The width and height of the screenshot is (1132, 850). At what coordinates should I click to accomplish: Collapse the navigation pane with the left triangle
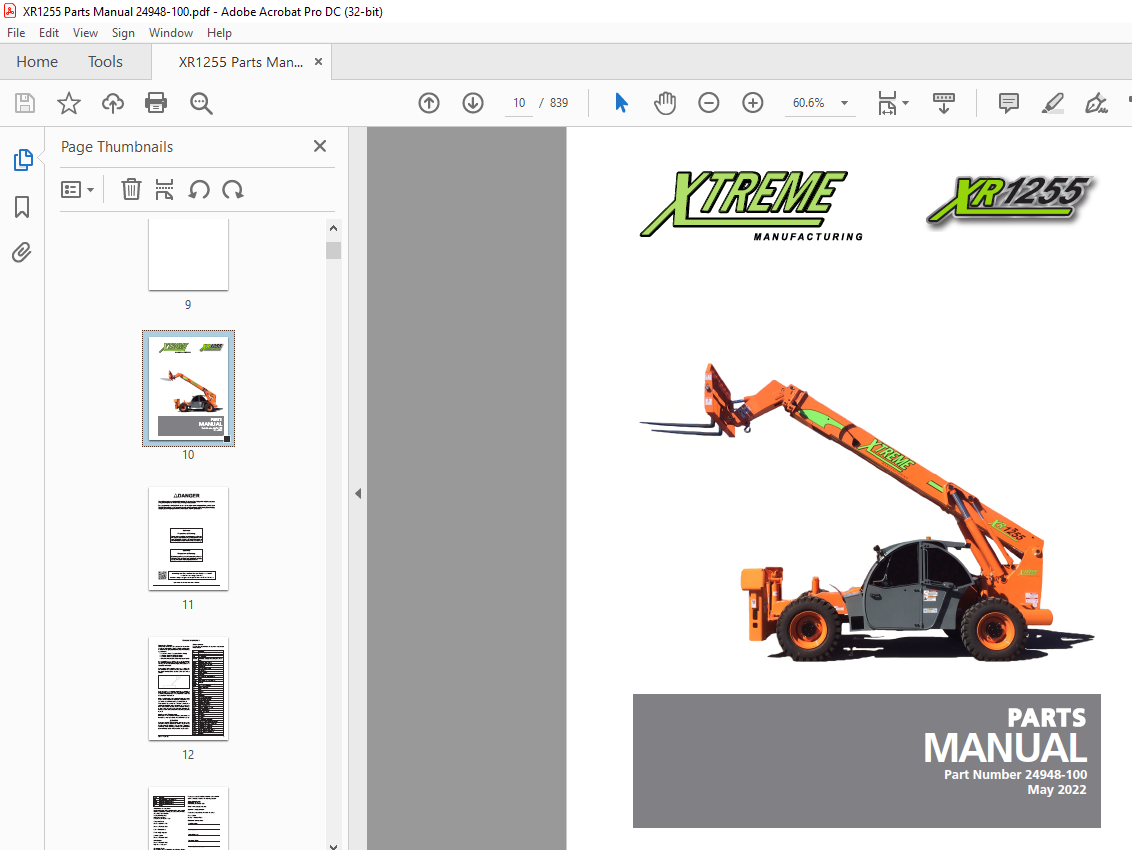(358, 494)
